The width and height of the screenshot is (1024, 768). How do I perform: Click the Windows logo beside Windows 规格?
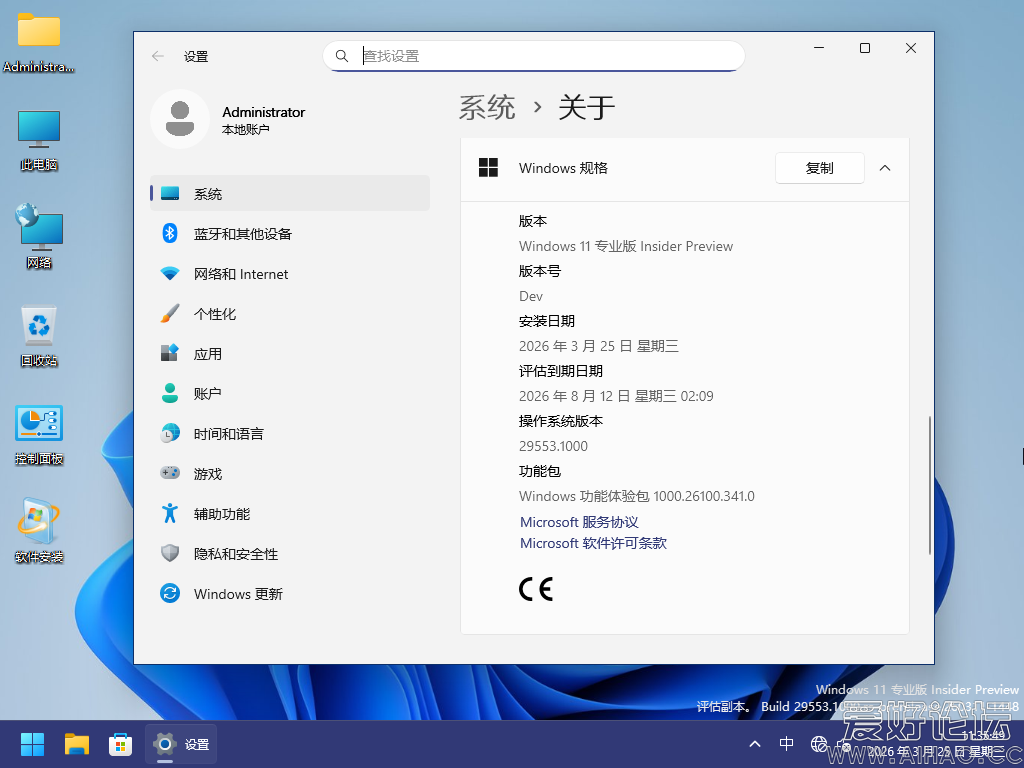488,168
